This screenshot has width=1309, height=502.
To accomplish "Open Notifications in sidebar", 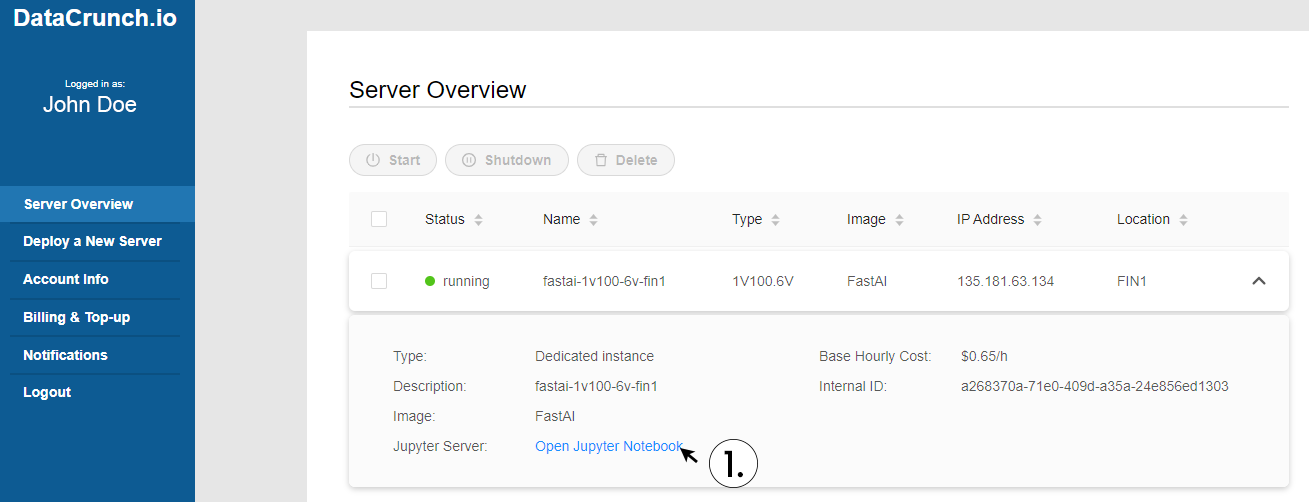I will point(65,355).
